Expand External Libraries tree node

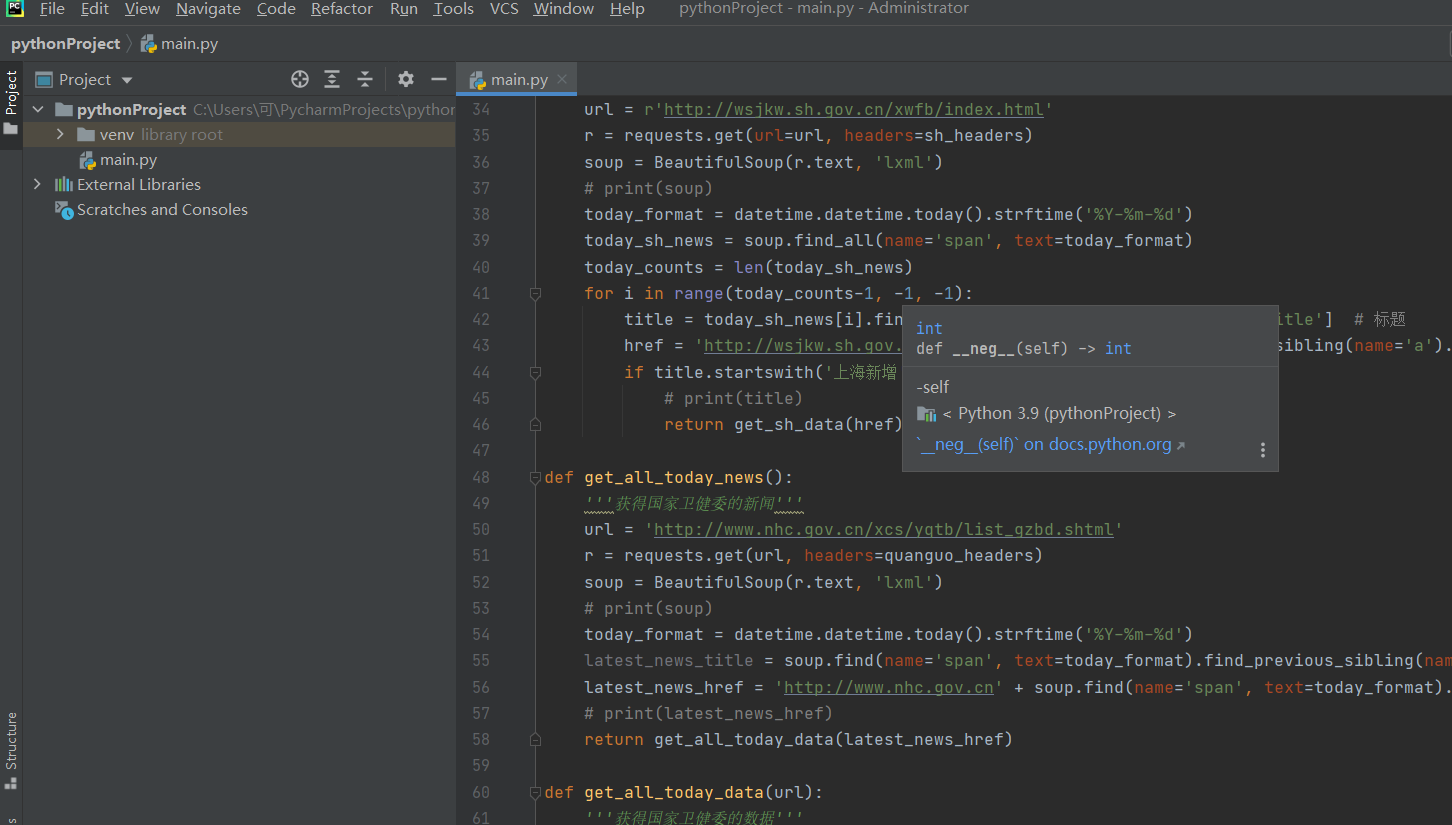(38, 184)
